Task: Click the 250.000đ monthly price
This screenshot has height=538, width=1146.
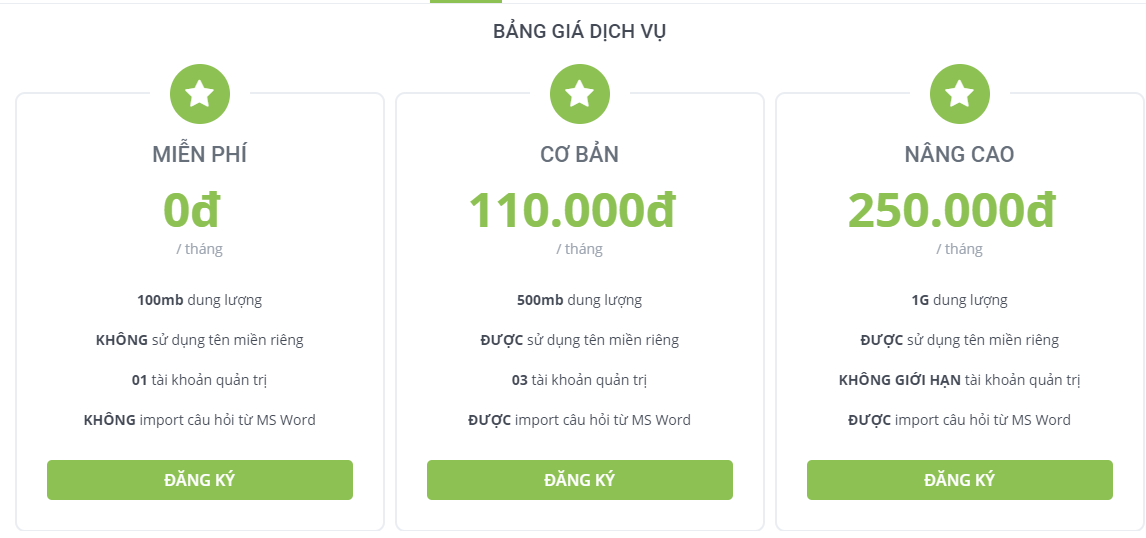Action: (x=952, y=209)
